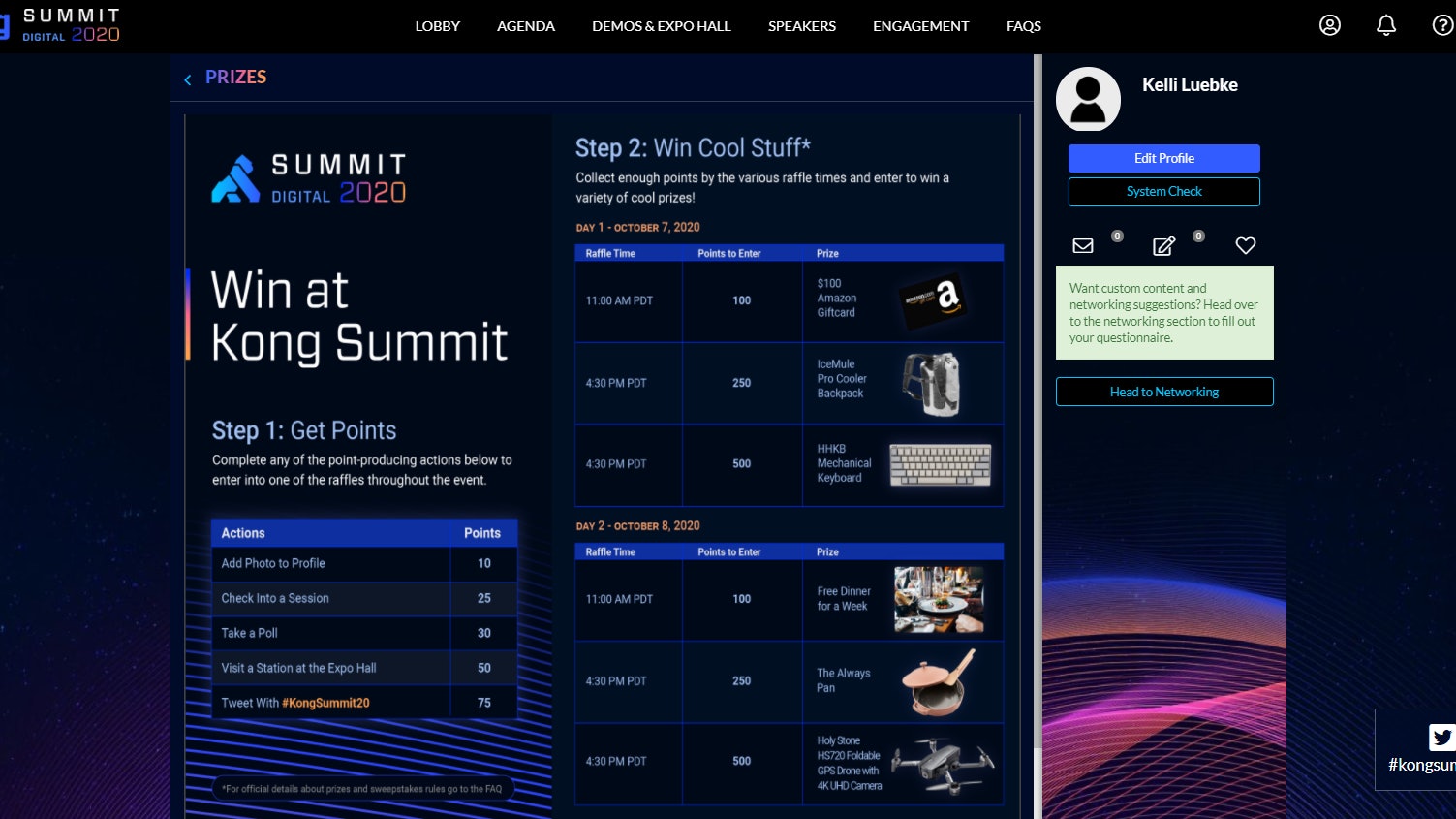This screenshot has width=1456, height=819.
Task: Open the notes pencil icon
Action: pyautogui.click(x=1163, y=246)
